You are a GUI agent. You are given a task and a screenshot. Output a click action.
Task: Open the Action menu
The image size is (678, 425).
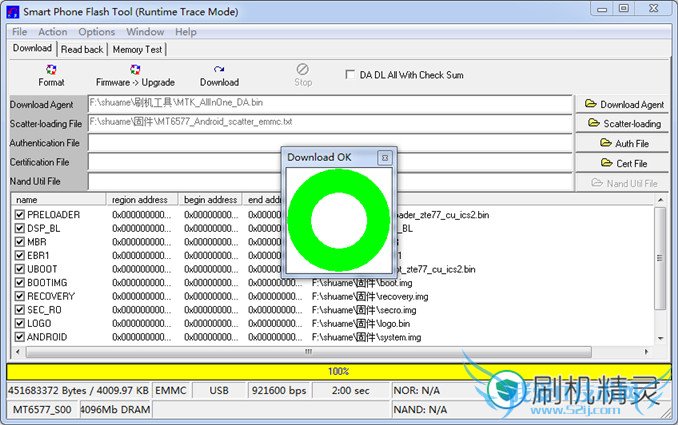pos(53,32)
